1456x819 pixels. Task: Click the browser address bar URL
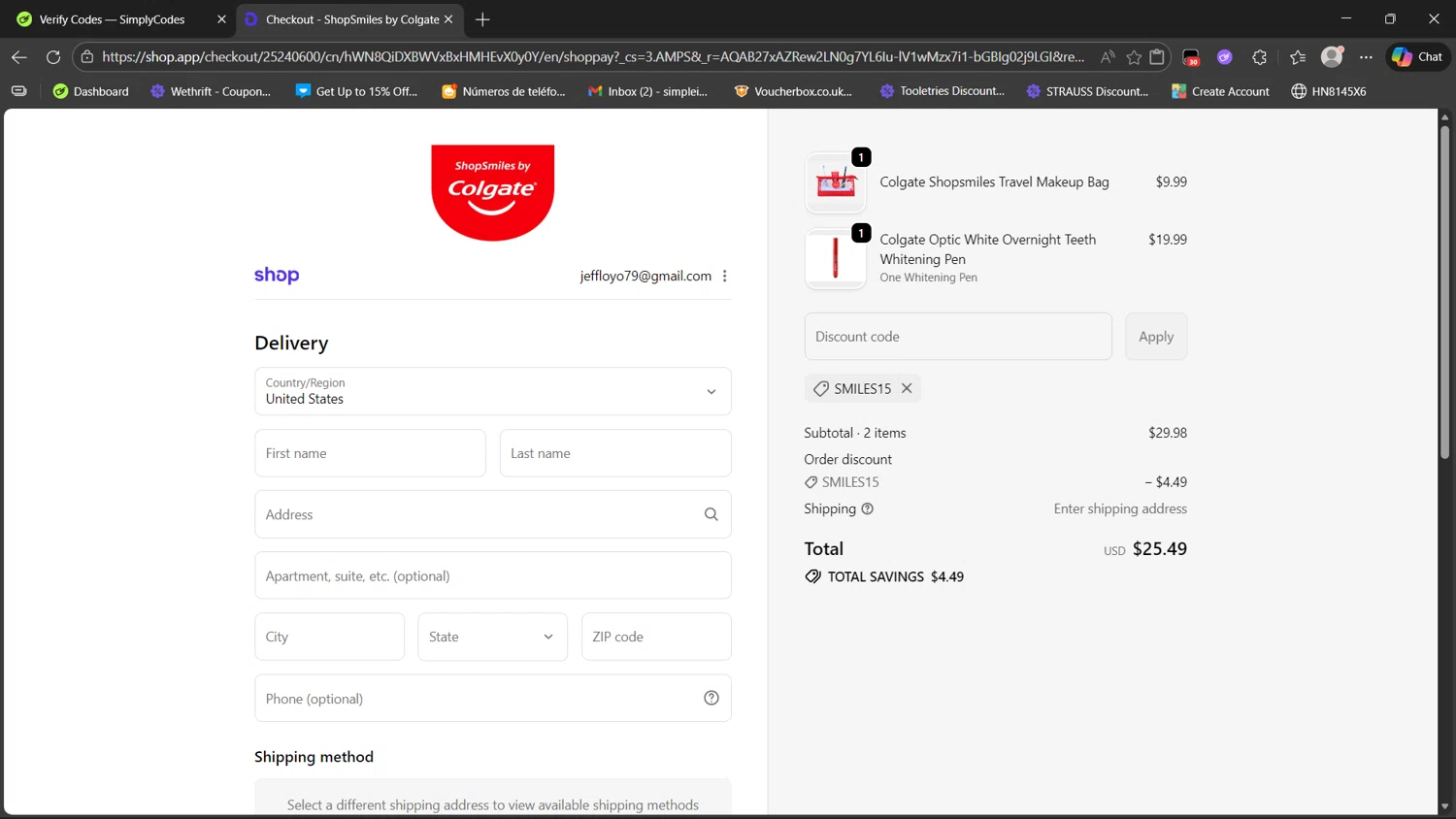click(x=592, y=57)
